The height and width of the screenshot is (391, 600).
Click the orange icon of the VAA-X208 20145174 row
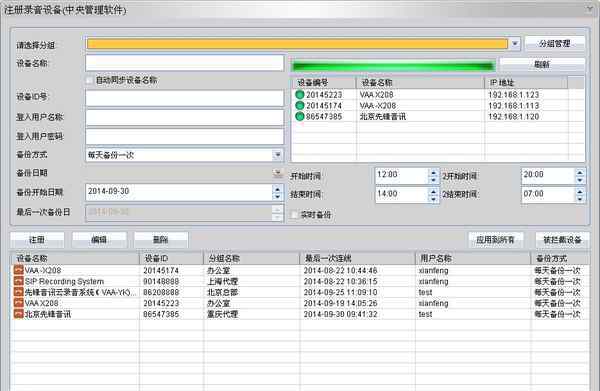[18, 270]
